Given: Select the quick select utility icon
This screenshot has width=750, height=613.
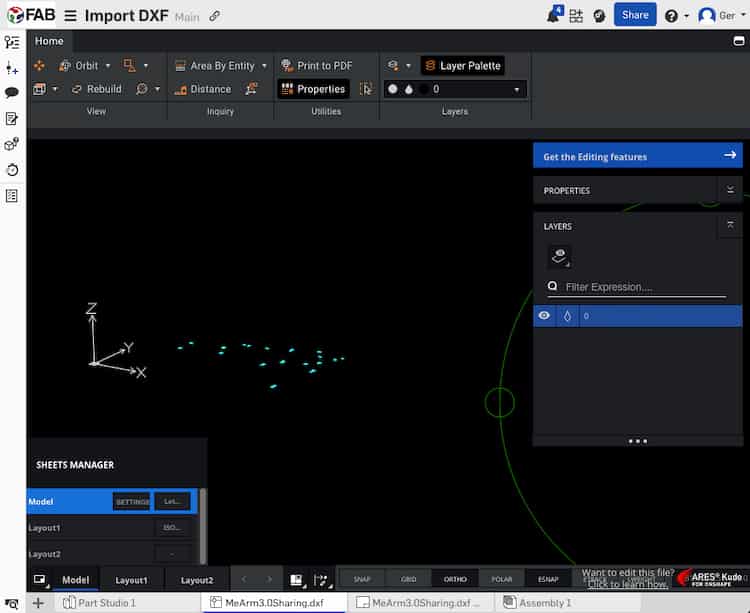Looking at the screenshot, I should point(366,89).
